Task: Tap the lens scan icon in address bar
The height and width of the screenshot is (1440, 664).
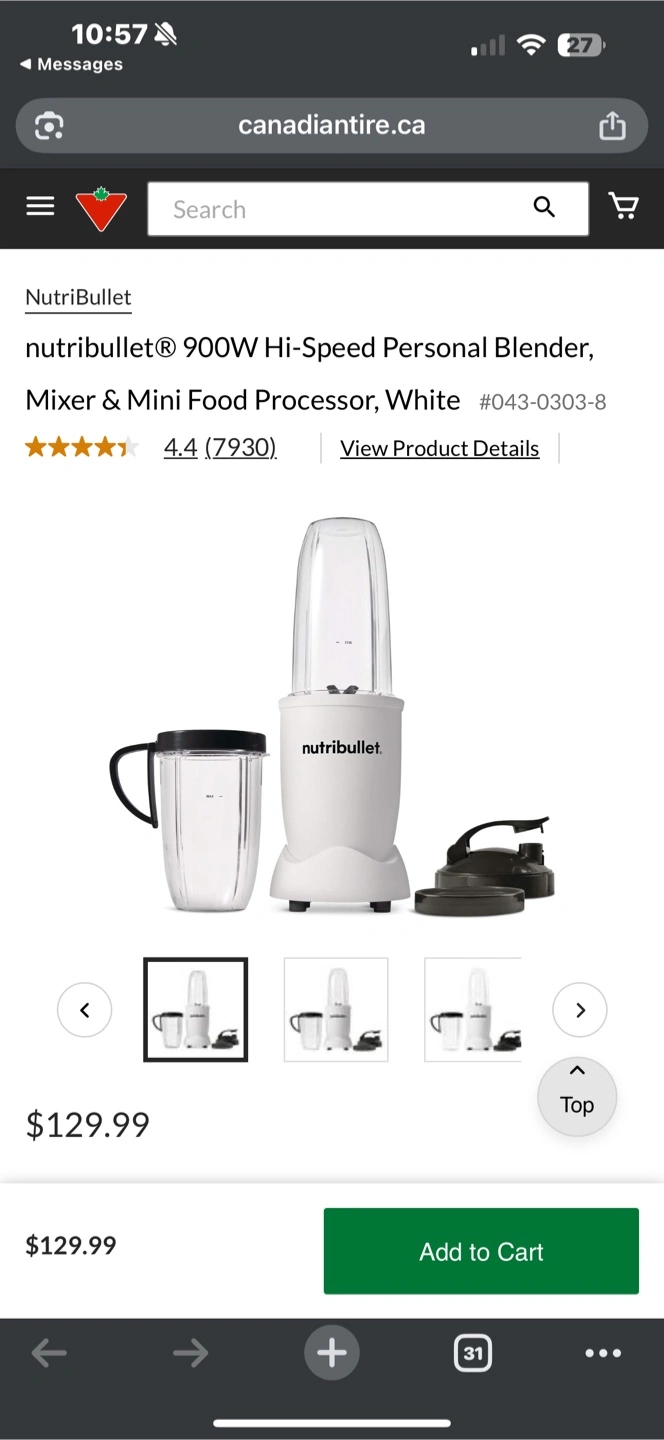Action: tap(49, 125)
